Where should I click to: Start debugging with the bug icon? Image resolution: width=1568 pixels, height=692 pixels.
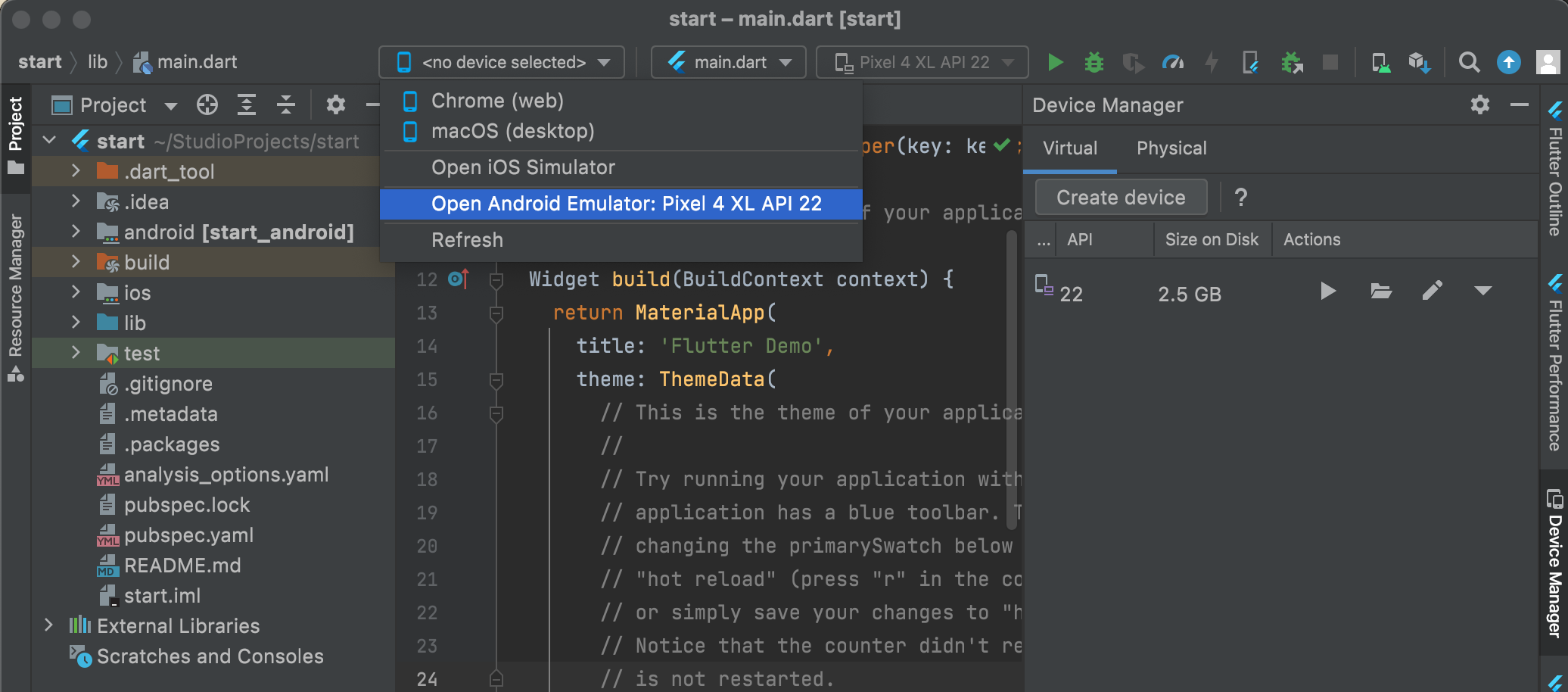click(x=1094, y=62)
